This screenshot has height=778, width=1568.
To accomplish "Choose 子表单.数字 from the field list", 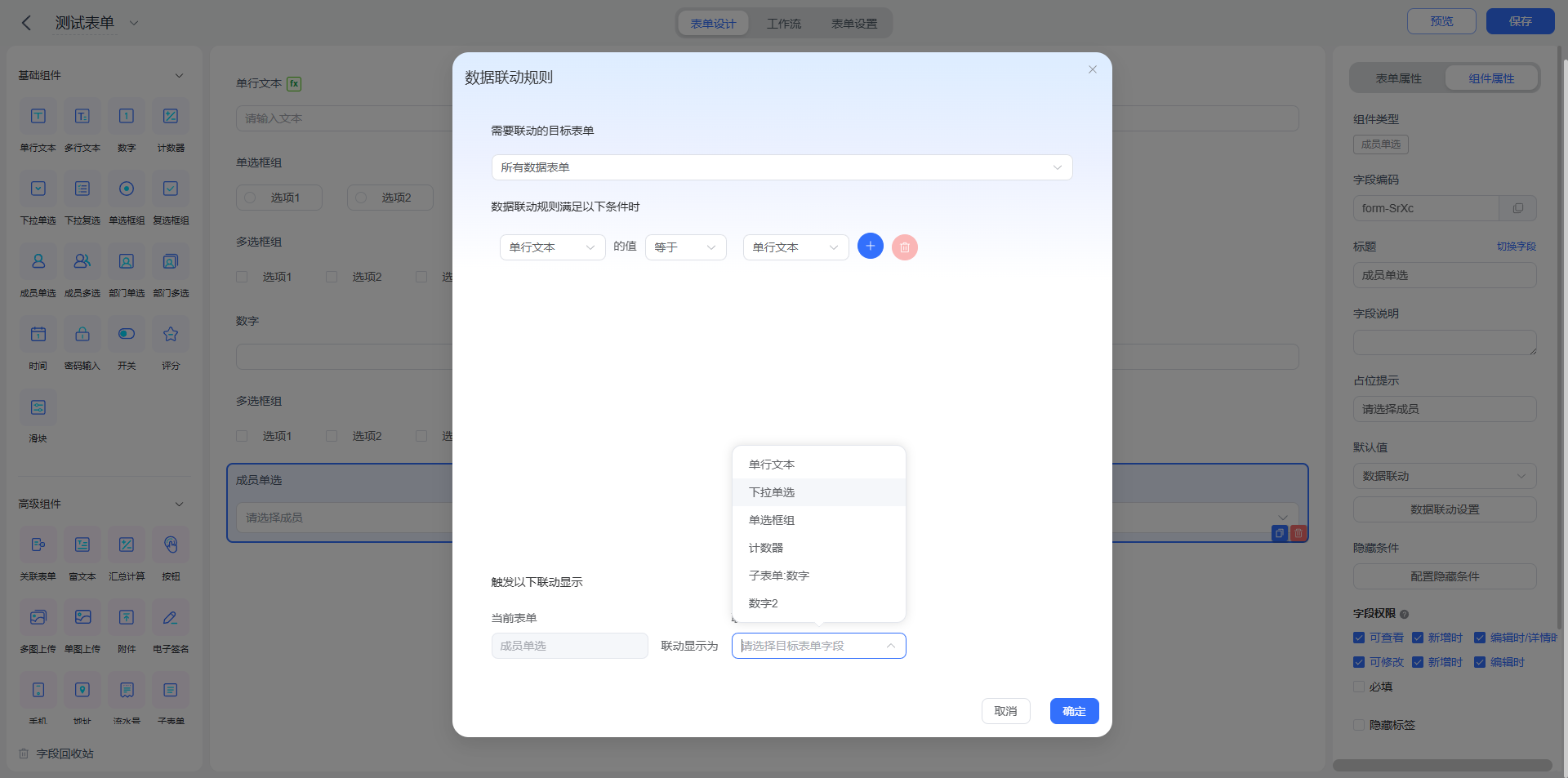I will point(819,576).
